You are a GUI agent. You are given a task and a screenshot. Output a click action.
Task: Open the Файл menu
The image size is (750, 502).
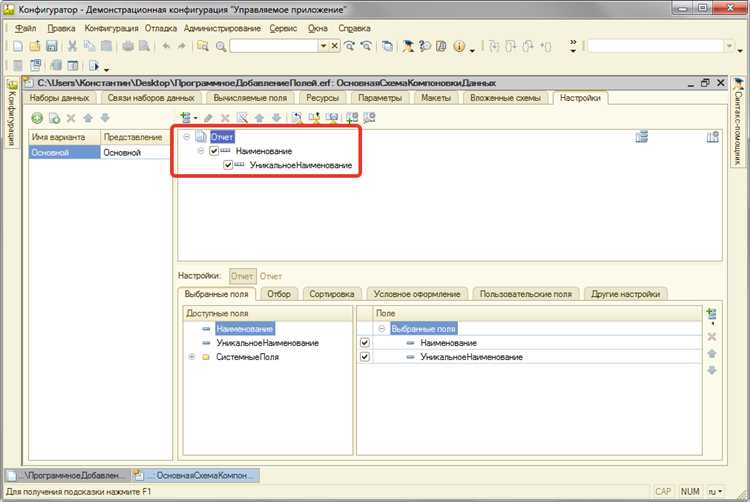[25, 28]
